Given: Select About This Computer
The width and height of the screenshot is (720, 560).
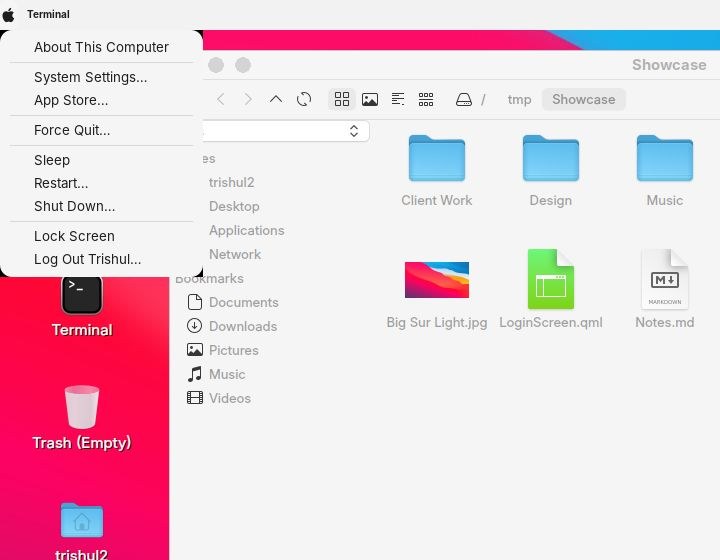Looking at the screenshot, I should 101,47.
